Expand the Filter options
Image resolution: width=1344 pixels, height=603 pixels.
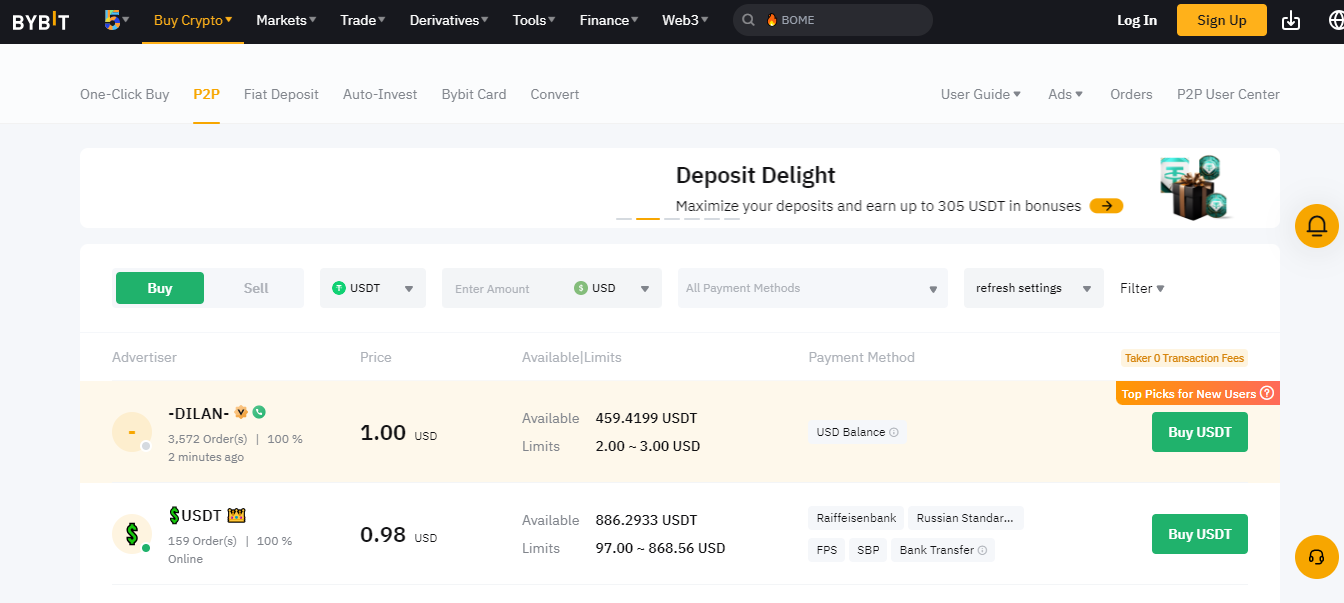point(1142,288)
